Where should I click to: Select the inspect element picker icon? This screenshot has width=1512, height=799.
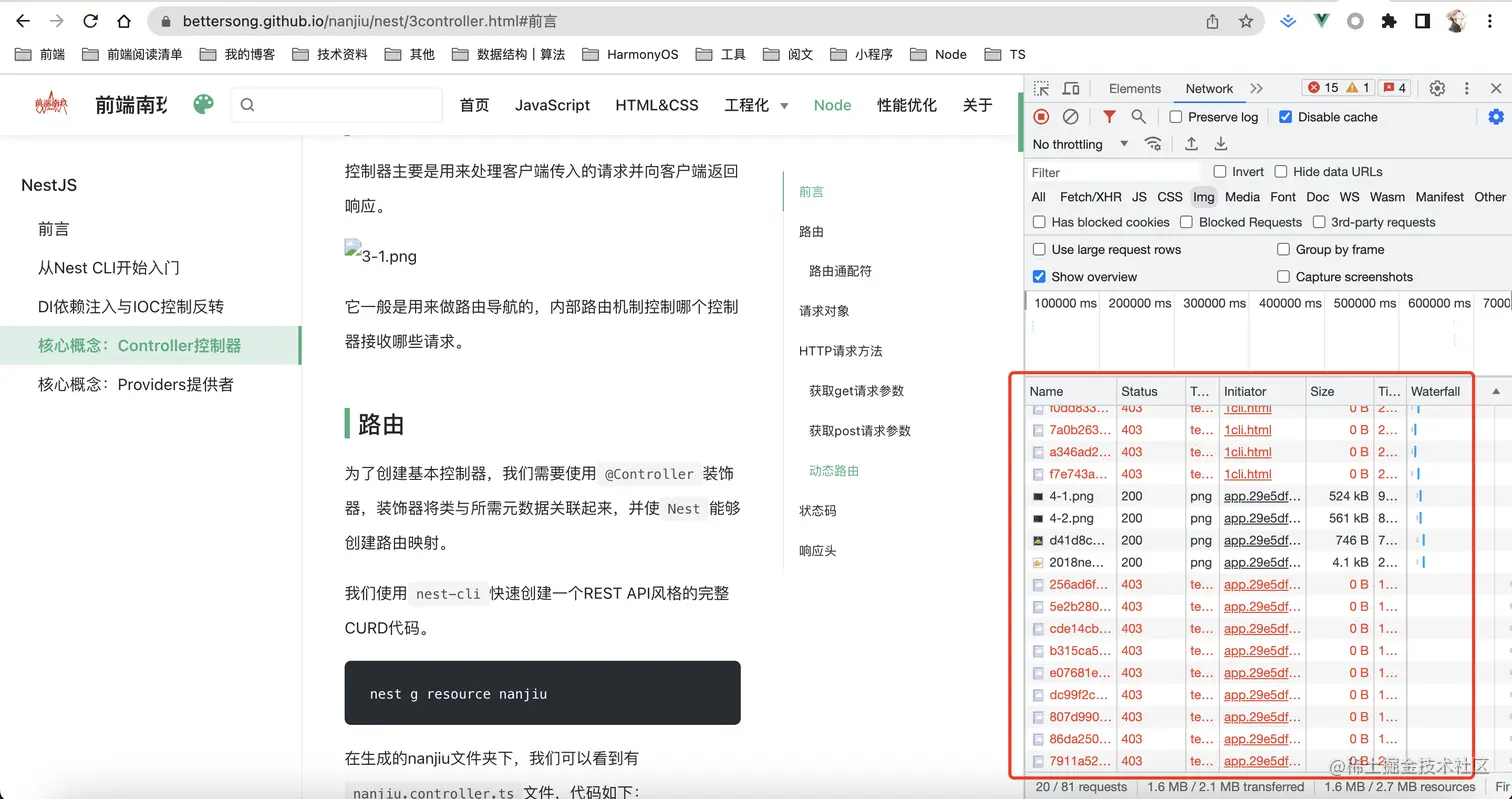tap(1041, 88)
